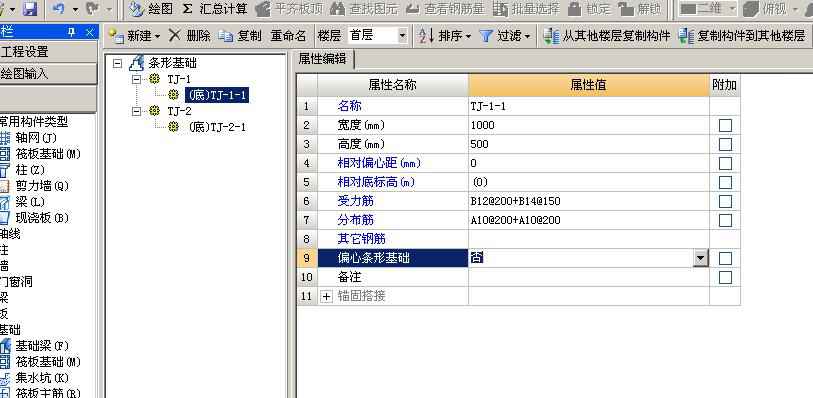
Task: Click 查找图元 binoculars button
Action: click(365, 9)
